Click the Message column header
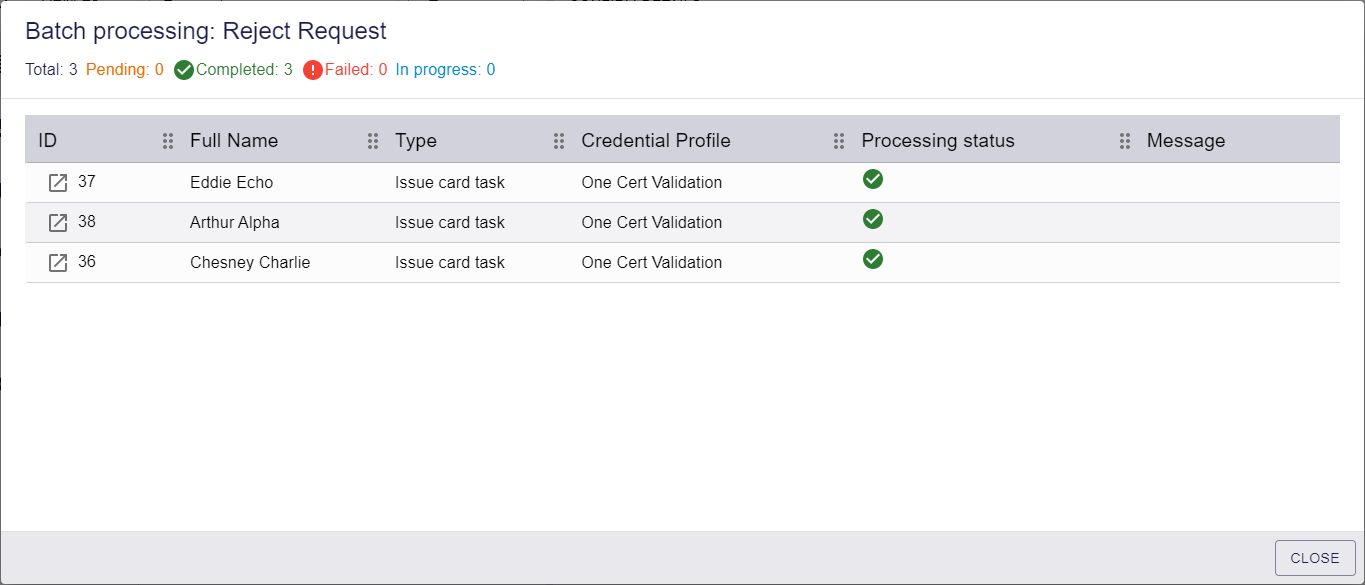Screen dimensions: 1365x585 click(x=1186, y=141)
